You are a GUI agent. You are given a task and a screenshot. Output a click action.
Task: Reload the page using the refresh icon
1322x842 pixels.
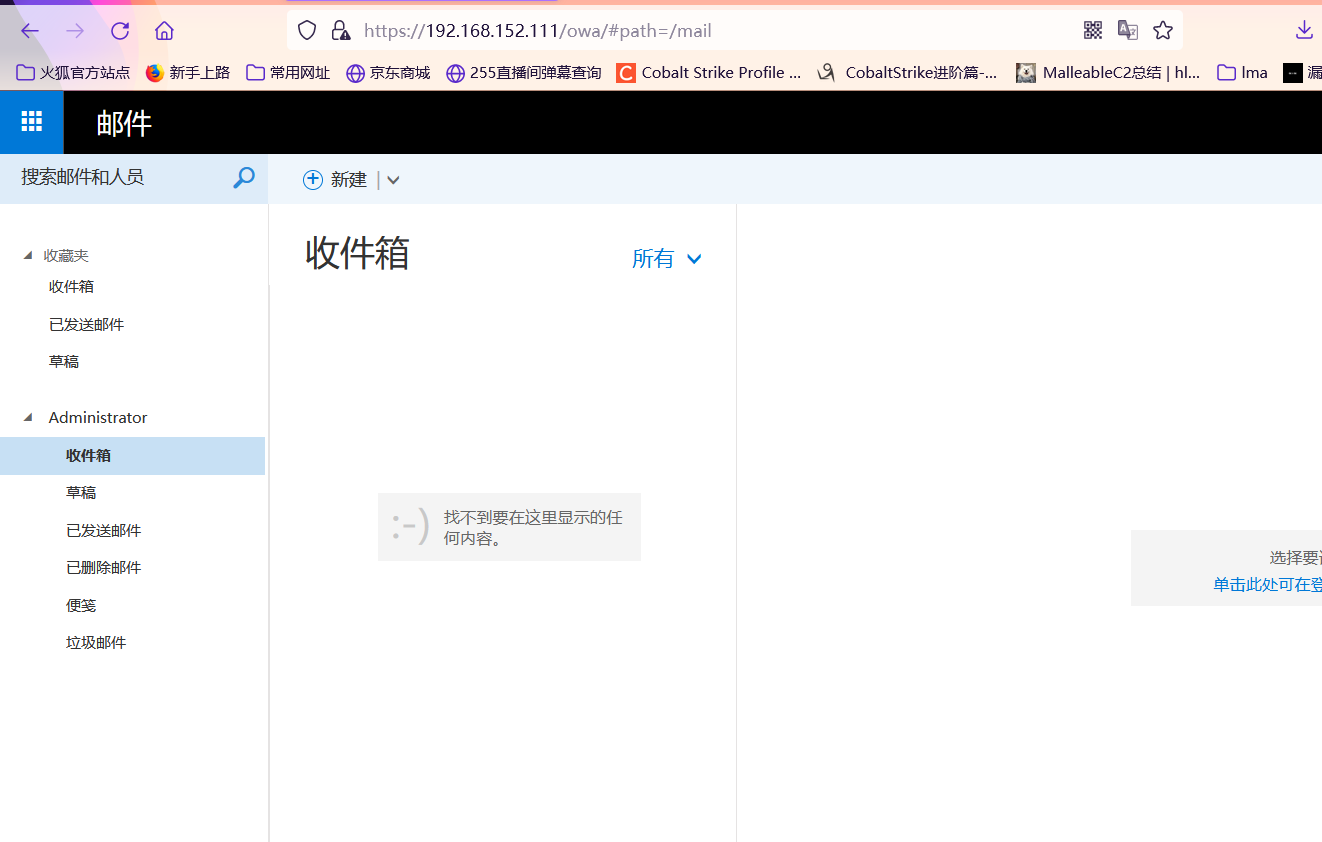click(x=119, y=30)
